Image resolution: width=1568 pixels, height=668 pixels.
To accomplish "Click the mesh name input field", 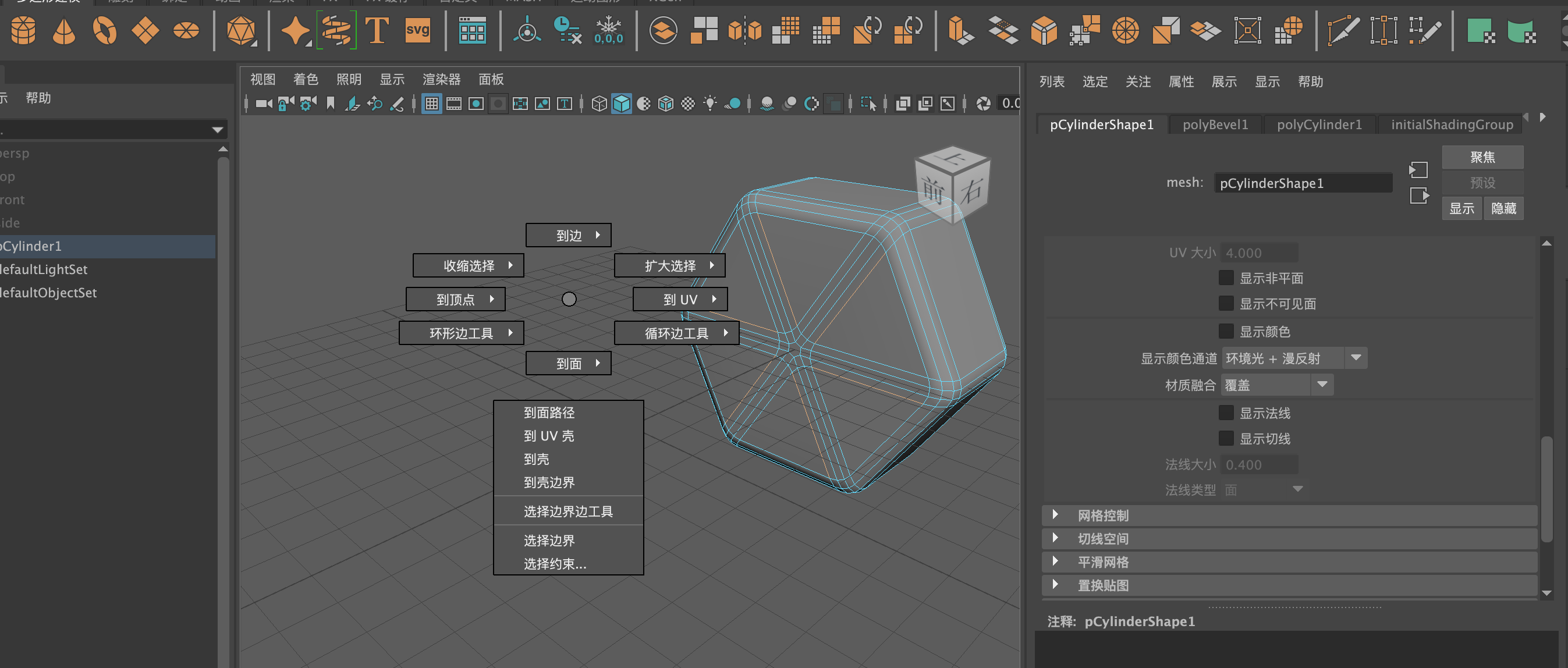I will [x=1303, y=183].
